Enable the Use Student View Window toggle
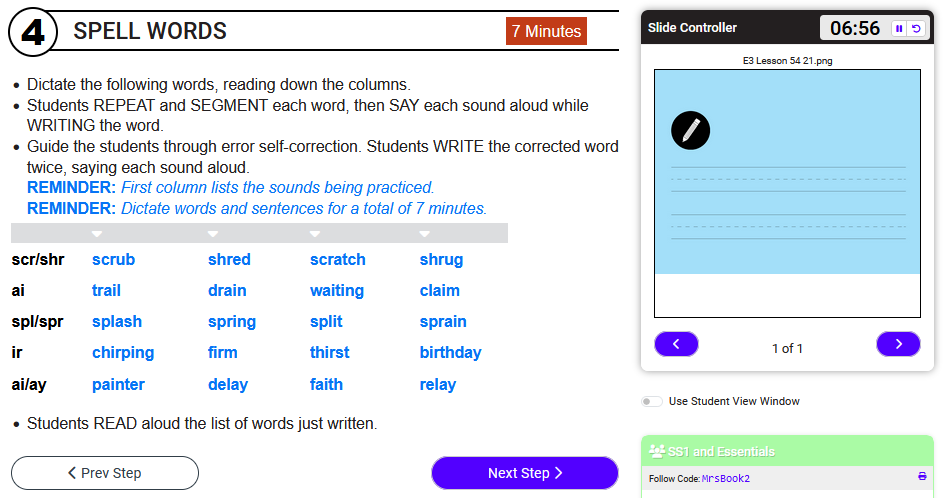Image resolution: width=943 pixels, height=498 pixels. tap(652, 401)
